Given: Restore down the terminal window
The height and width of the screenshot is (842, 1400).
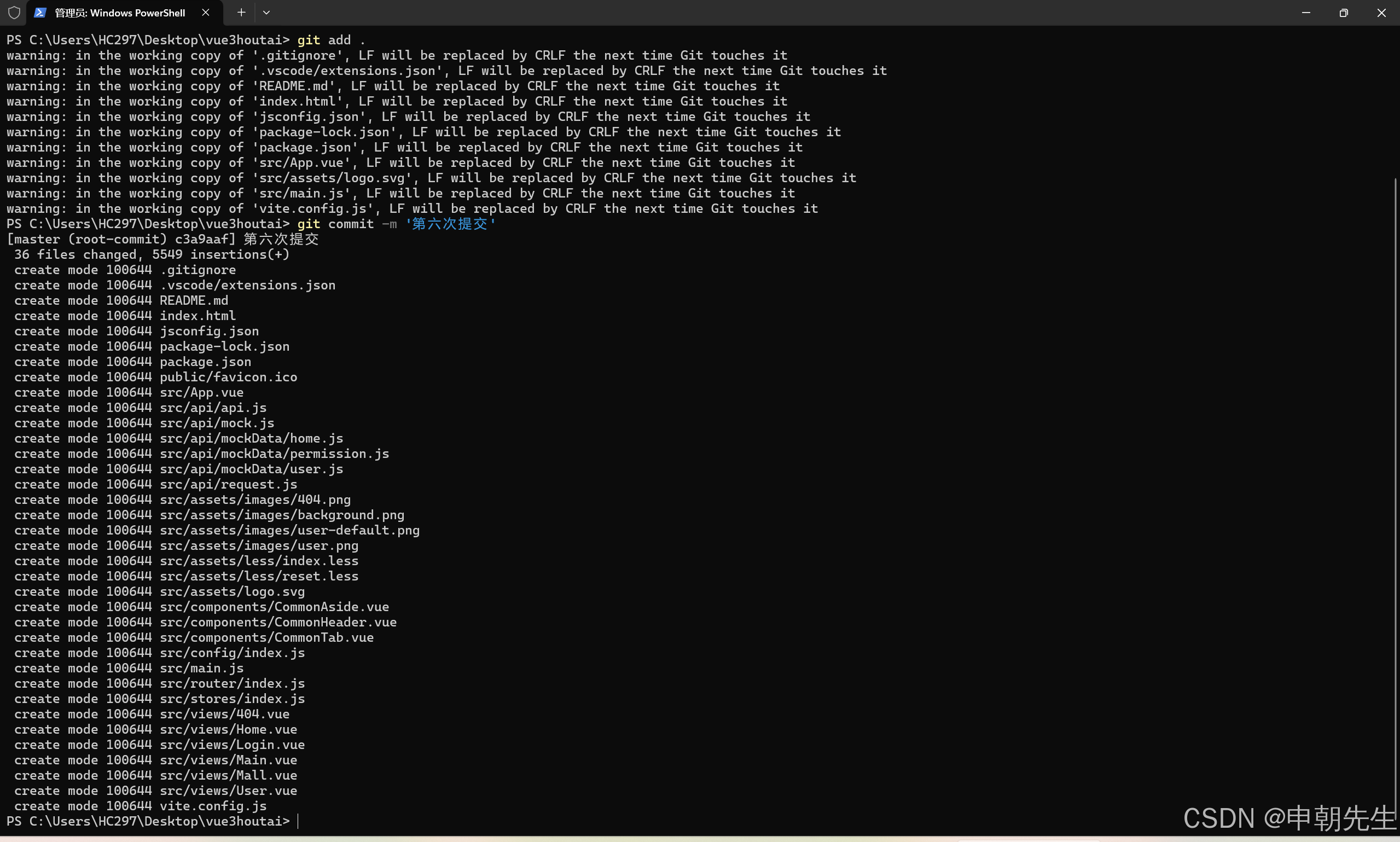Looking at the screenshot, I should pyautogui.click(x=1343, y=13).
